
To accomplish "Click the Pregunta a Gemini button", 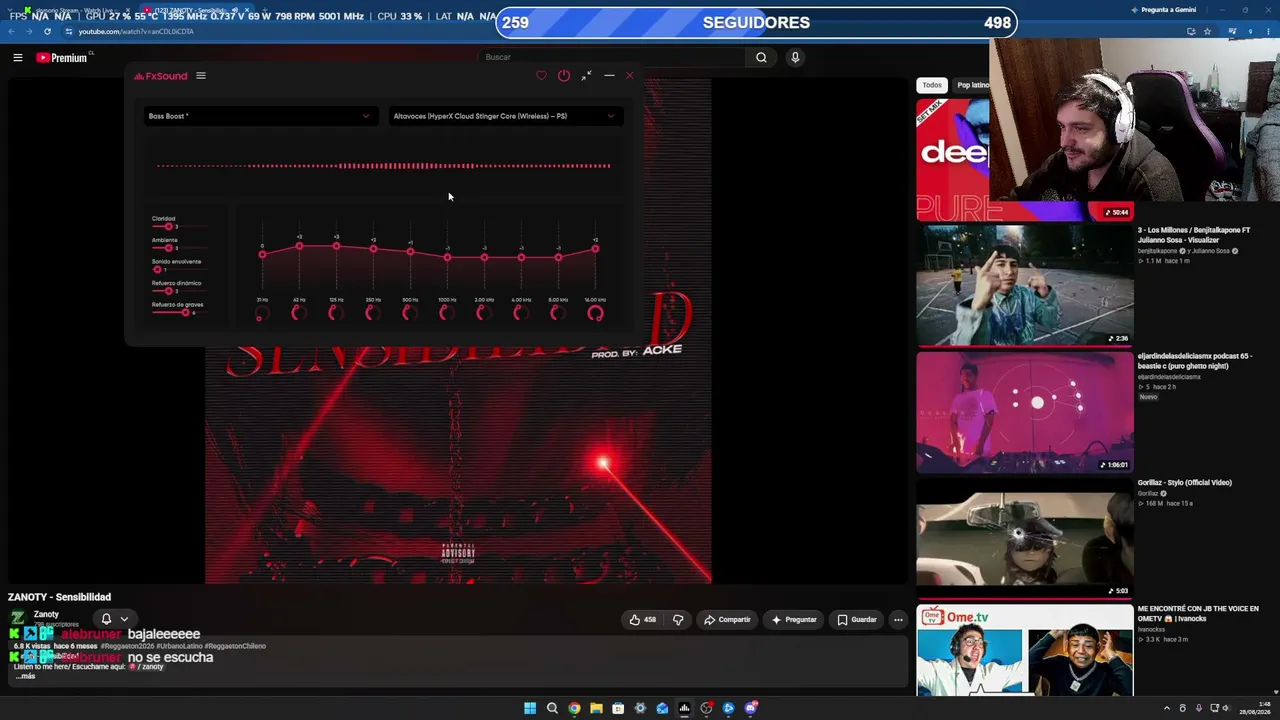I will tap(1163, 9).
